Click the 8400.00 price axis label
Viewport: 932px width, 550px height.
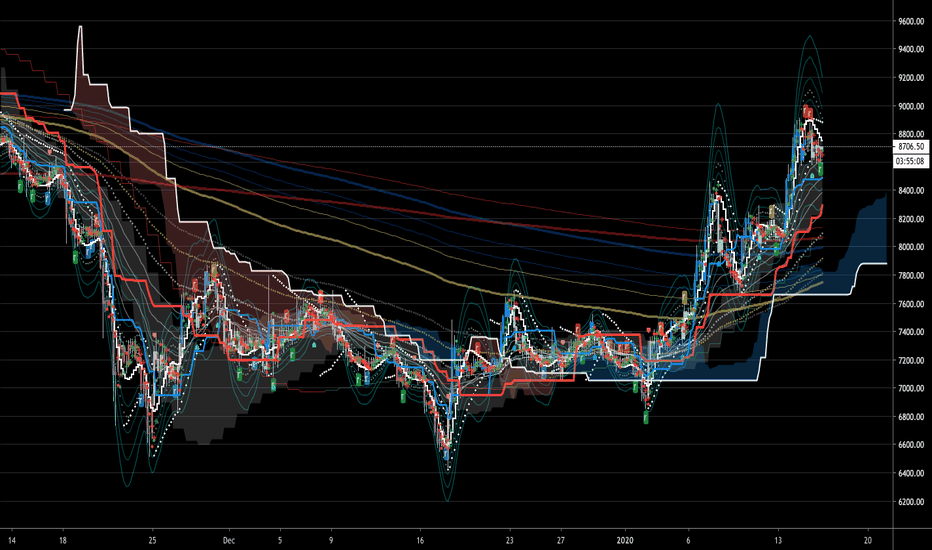tap(911, 191)
